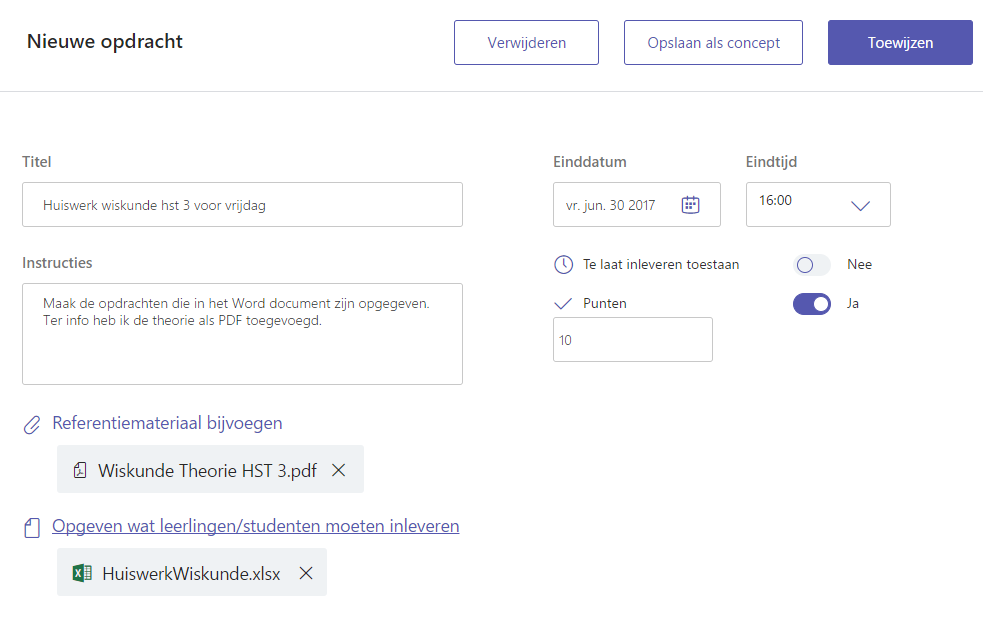Screen dimensions: 983x625
Task: Disable the Punten toggle
Action: [x=811, y=303]
